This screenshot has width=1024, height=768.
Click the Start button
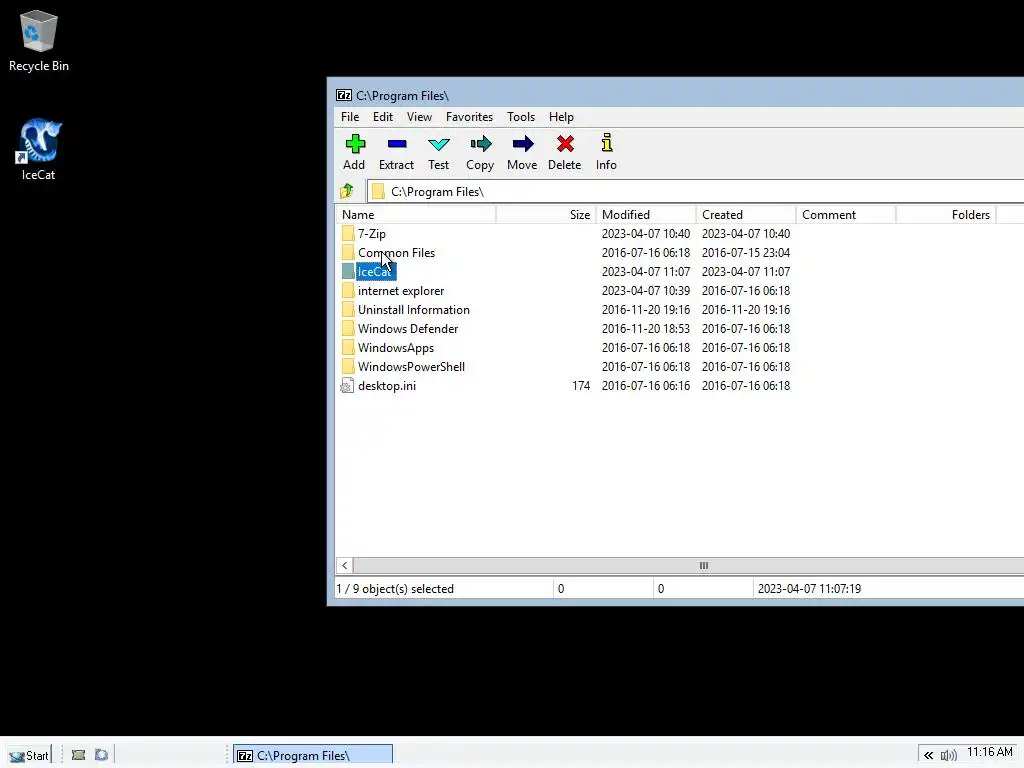[29, 756]
